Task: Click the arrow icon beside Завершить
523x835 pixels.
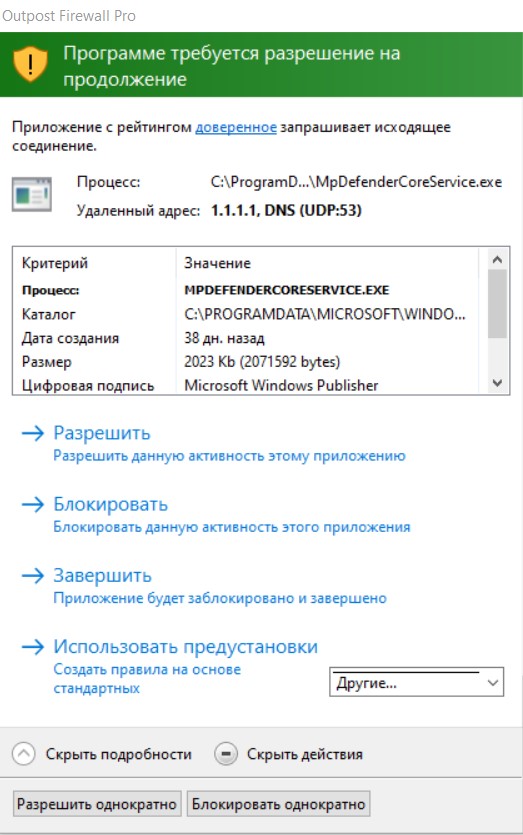Action: 32,575
